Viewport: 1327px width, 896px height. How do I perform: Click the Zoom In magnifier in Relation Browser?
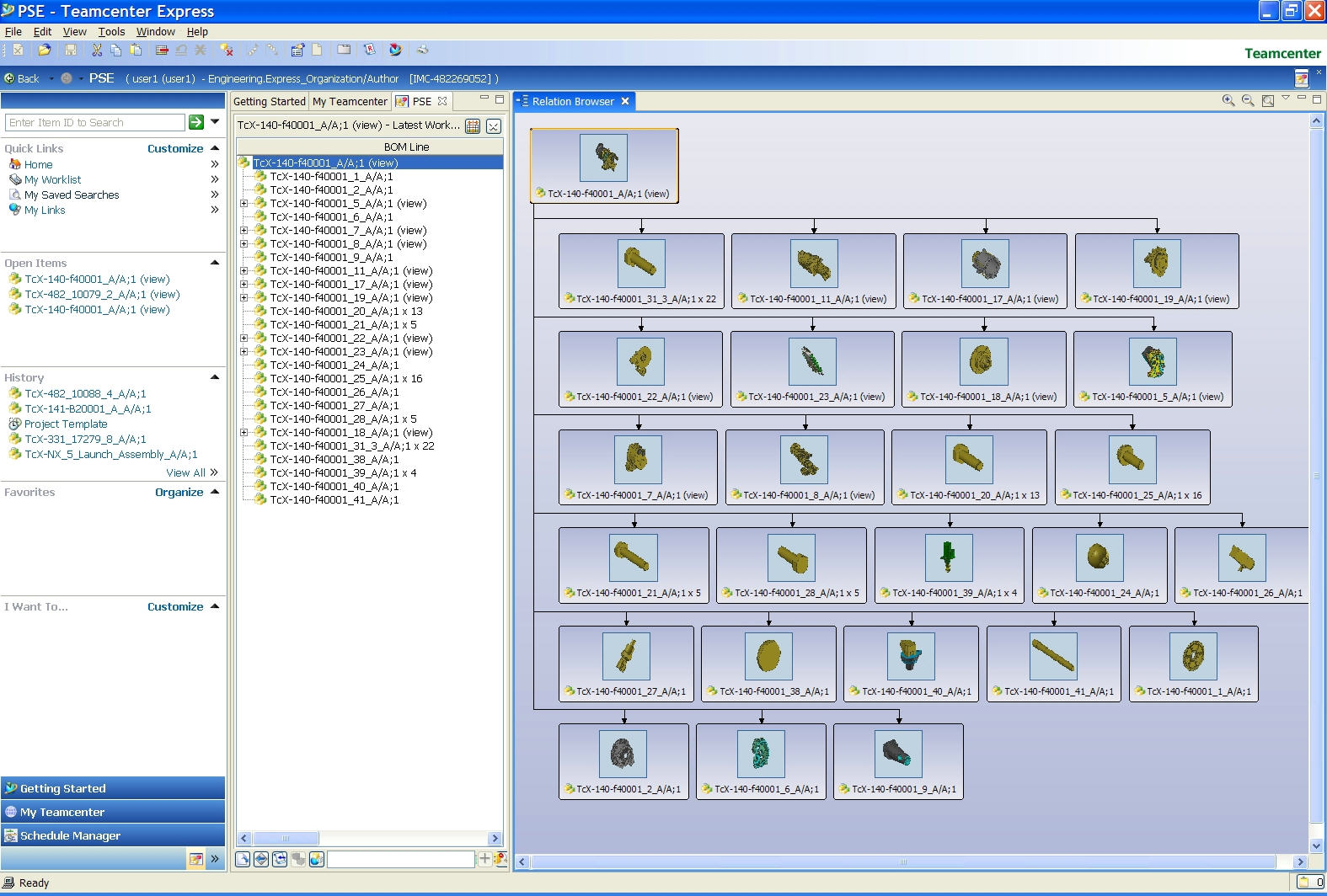[1228, 100]
